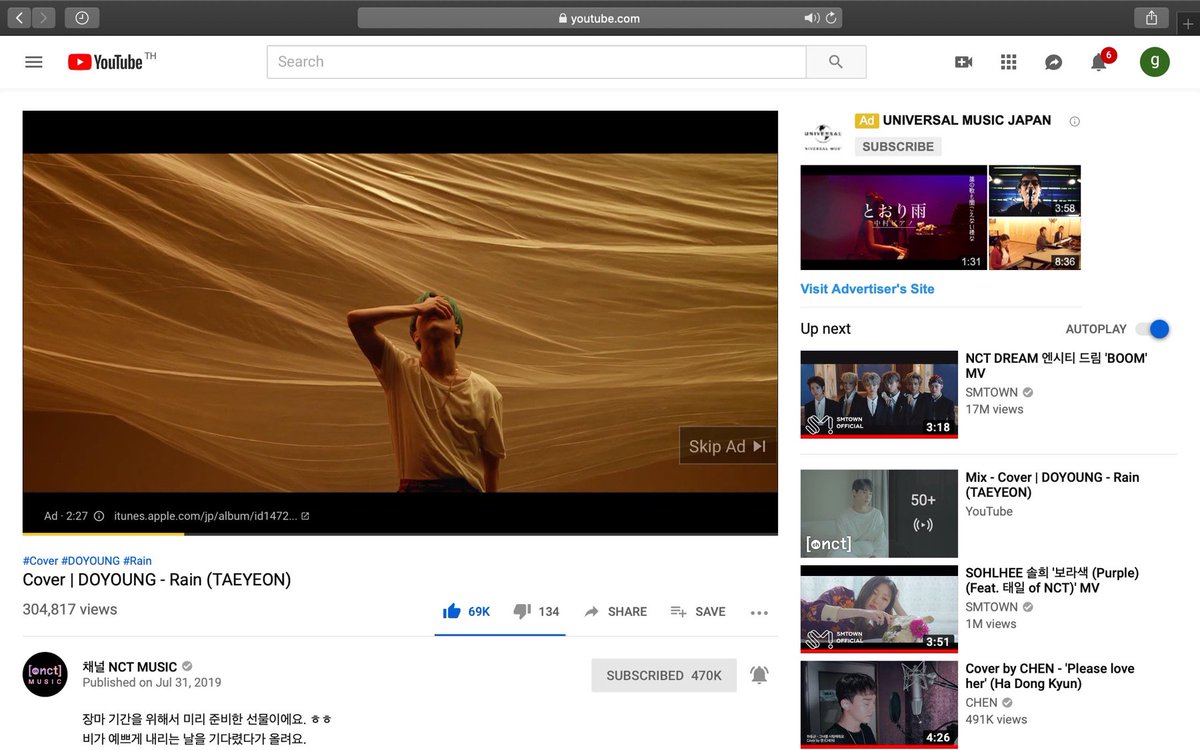Click the title Cover by CHEN 'Please love her'

(x=1050, y=676)
